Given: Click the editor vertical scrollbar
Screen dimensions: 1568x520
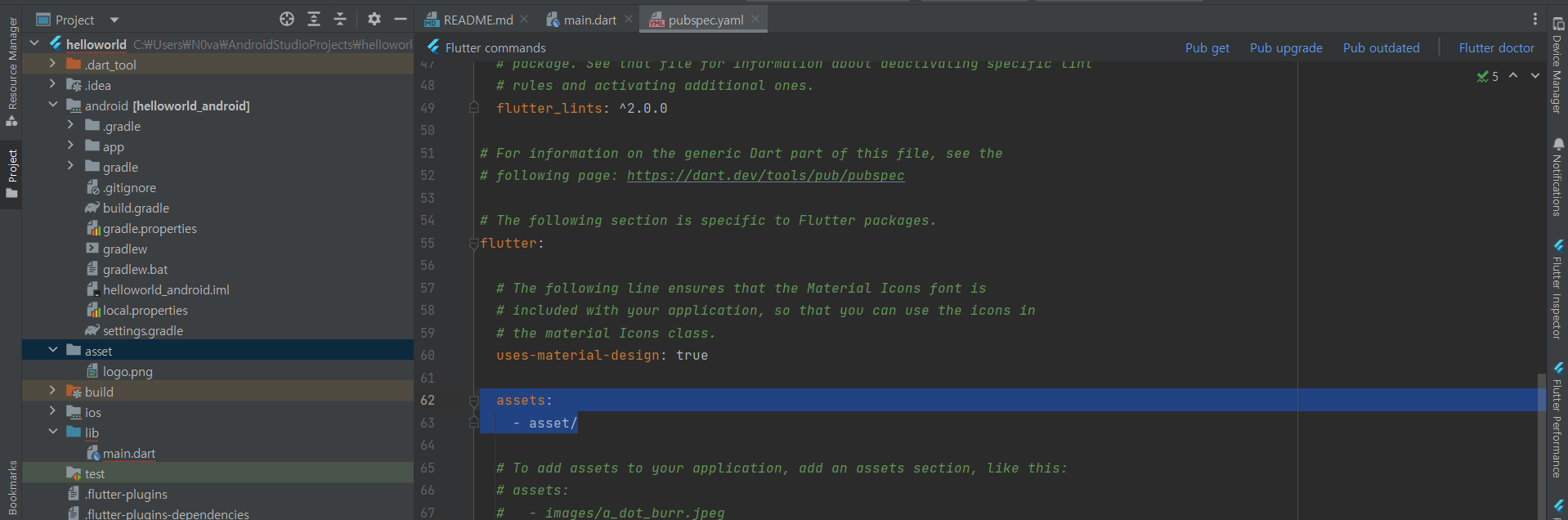Looking at the screenshot, I should click(1541, 446).
